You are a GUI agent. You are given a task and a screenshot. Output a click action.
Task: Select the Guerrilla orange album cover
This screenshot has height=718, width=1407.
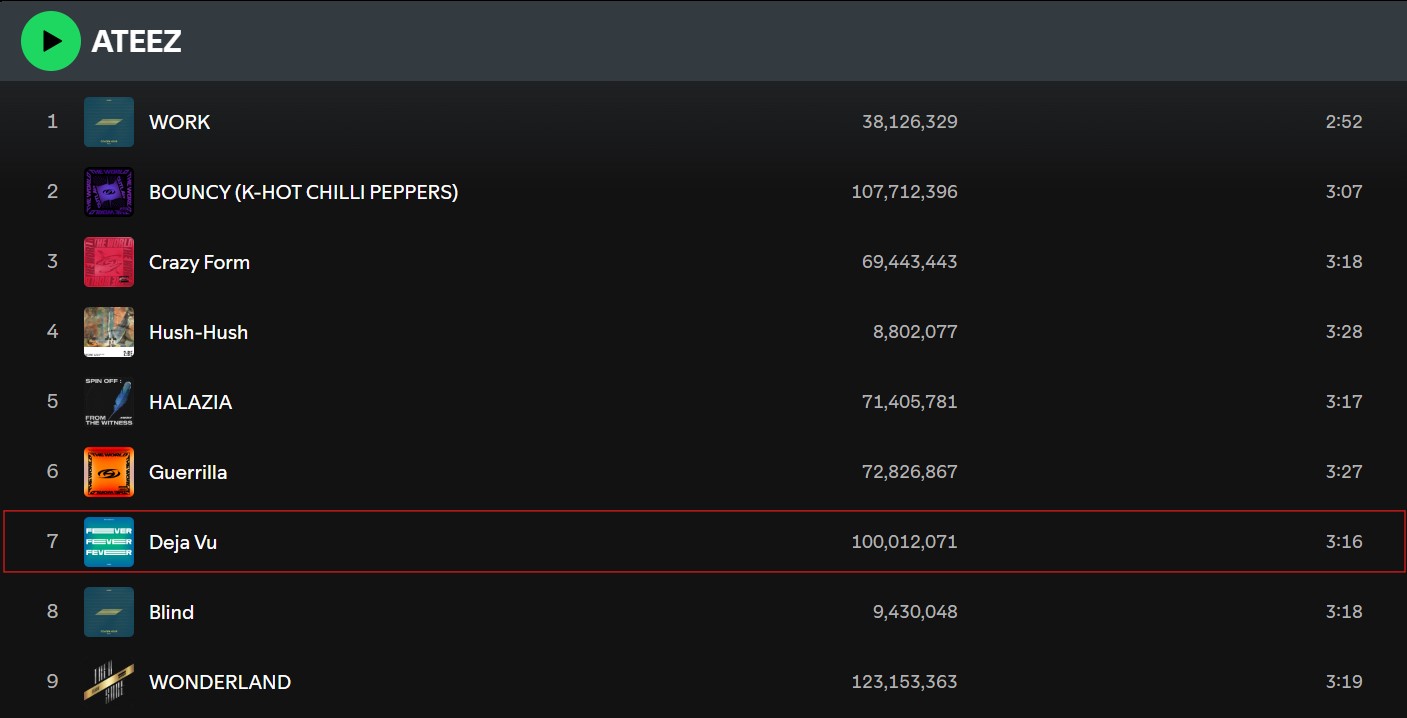pos(109,472)
